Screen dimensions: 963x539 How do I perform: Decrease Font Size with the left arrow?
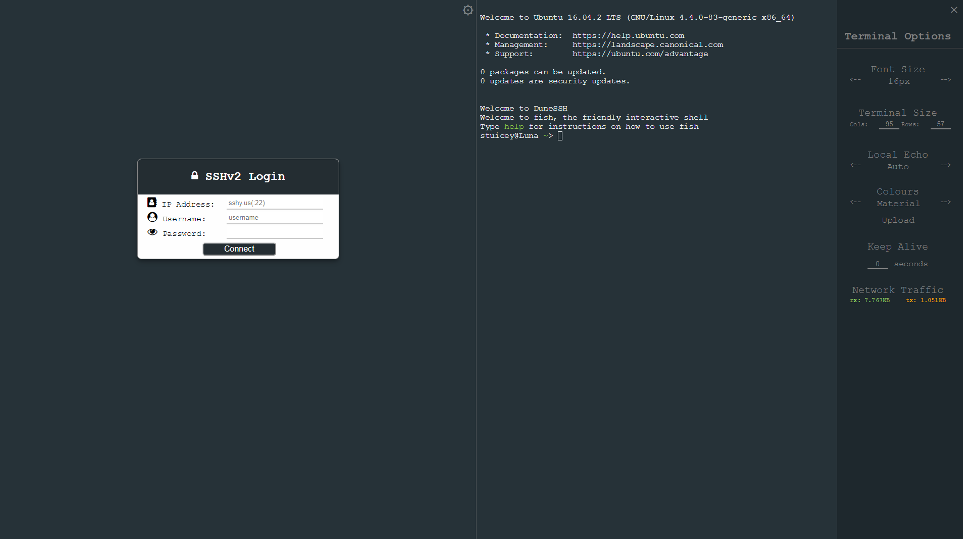tap(855, 80)
